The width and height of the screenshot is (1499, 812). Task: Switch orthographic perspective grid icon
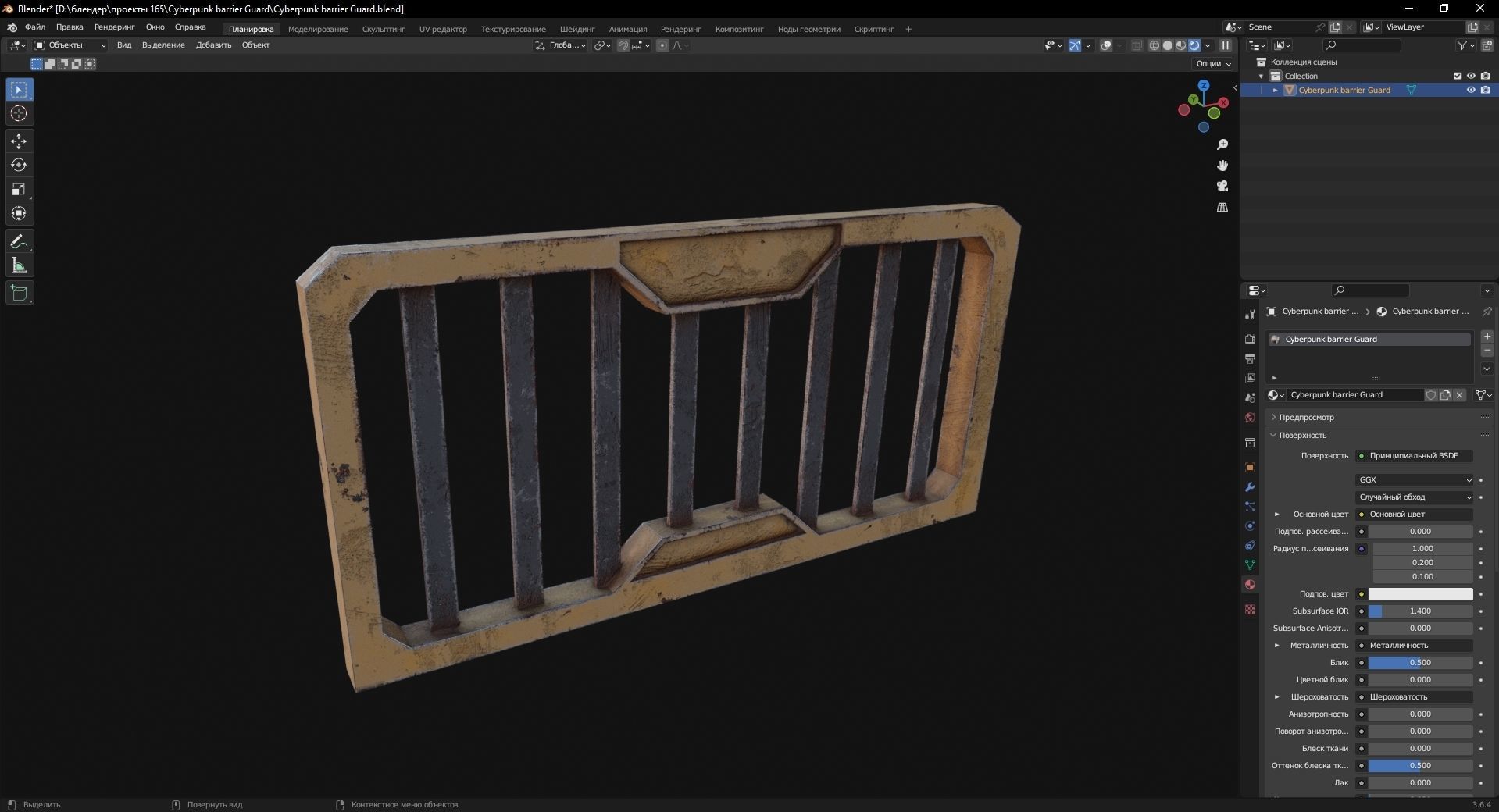(x=1222, y=207)
